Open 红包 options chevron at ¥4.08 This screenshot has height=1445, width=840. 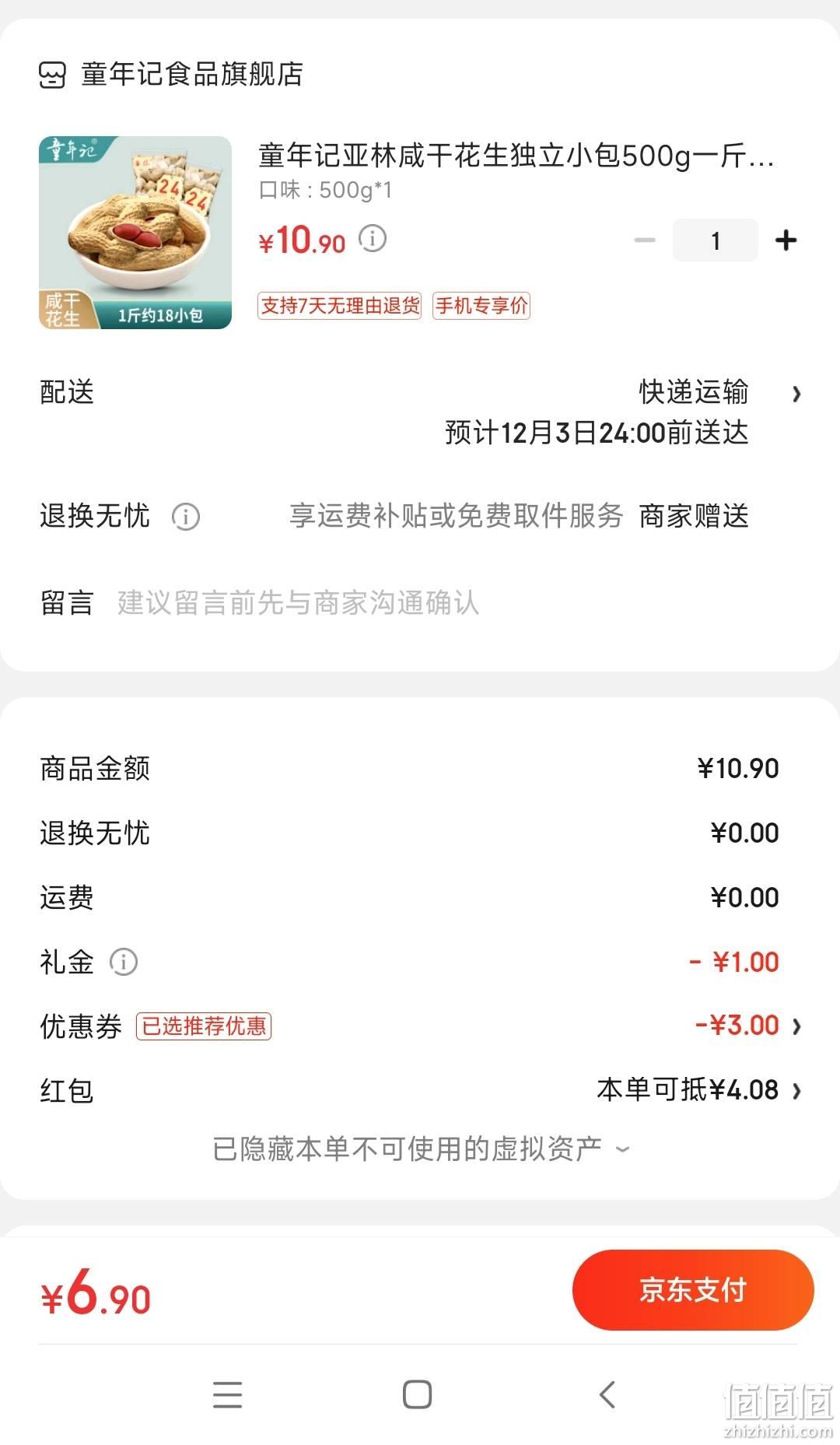[796, 1091]
